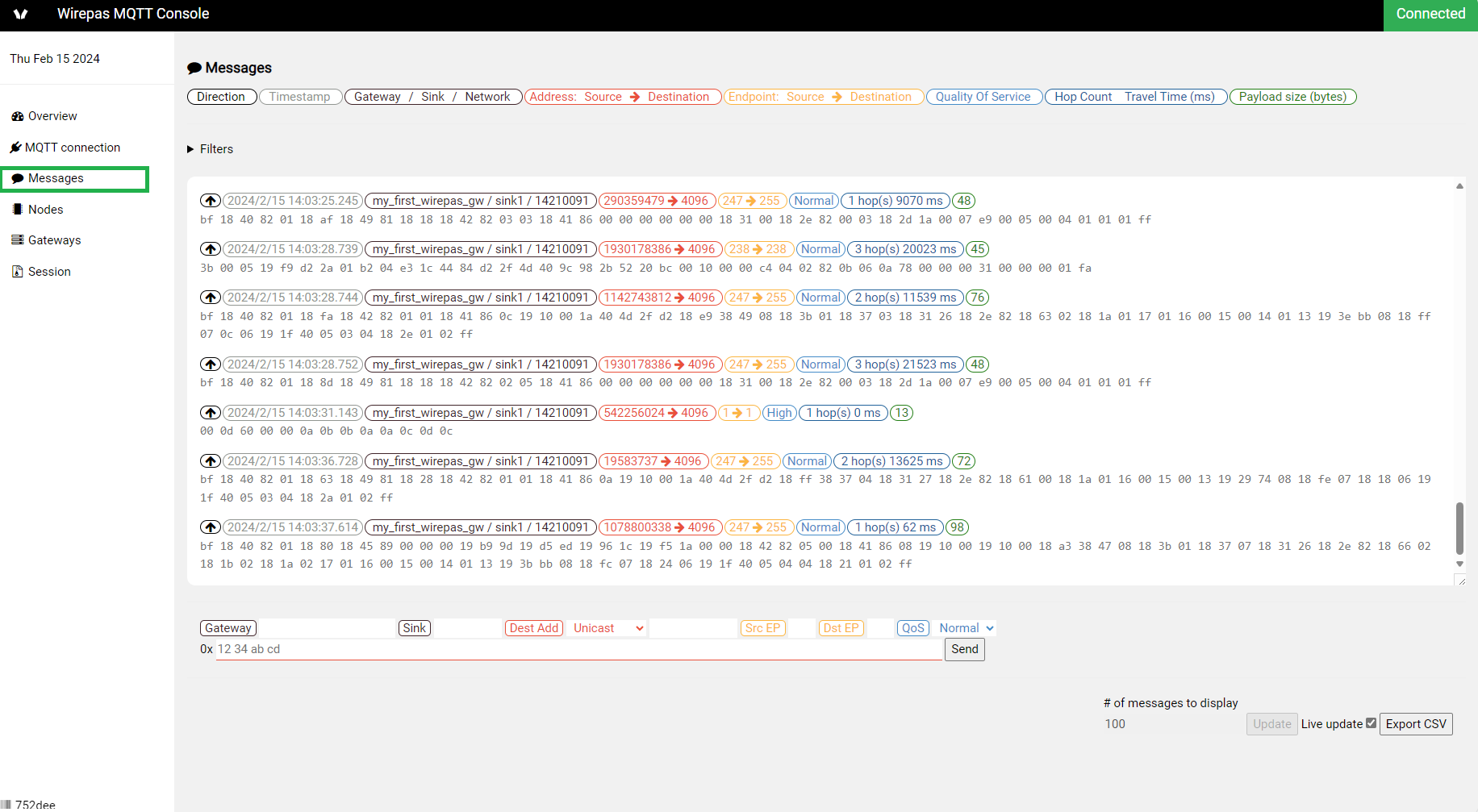Toggle the Hop Count Travel Time column pill
Image resolution: width=1478 pixels, height=812 pixels.
[1136, 97]
